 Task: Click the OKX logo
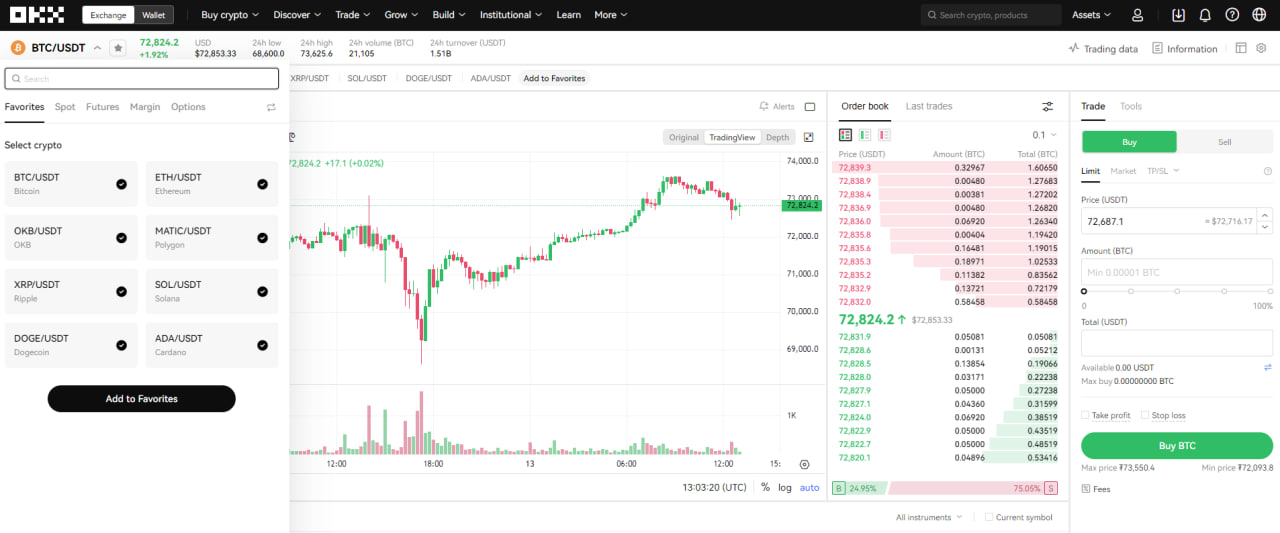37,15
